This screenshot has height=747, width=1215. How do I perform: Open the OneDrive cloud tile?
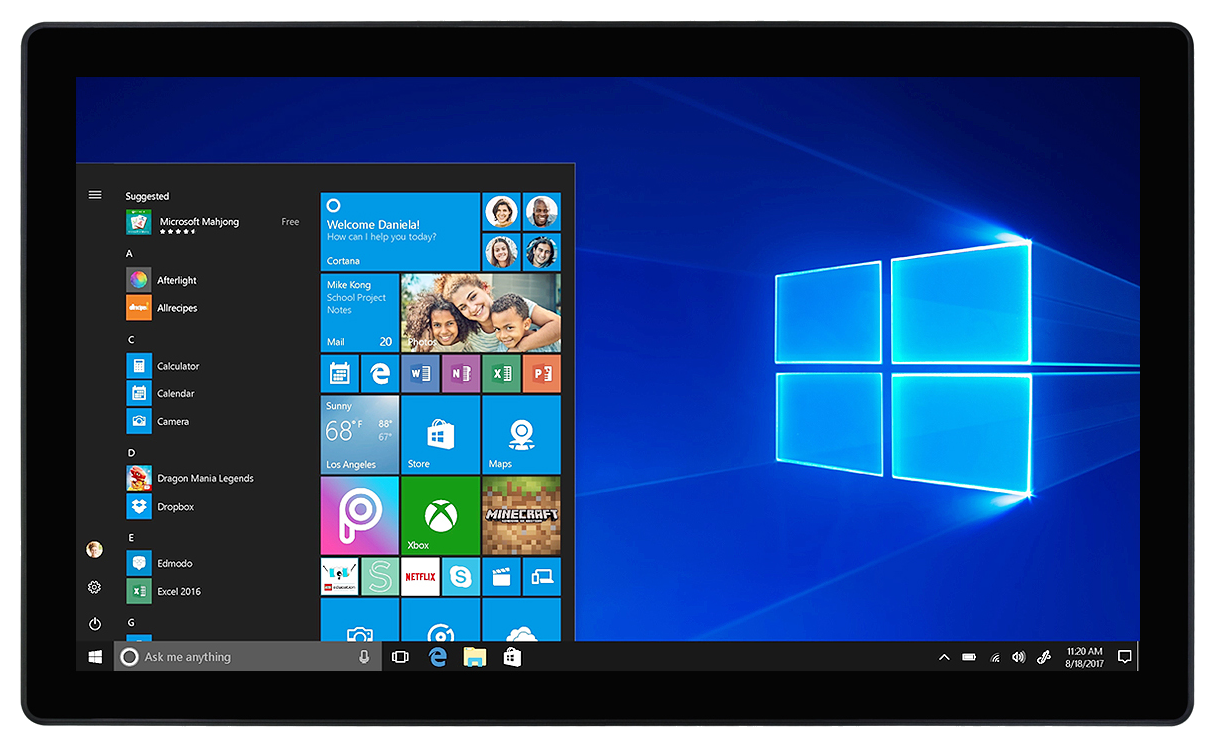click(x=522, y=620)
